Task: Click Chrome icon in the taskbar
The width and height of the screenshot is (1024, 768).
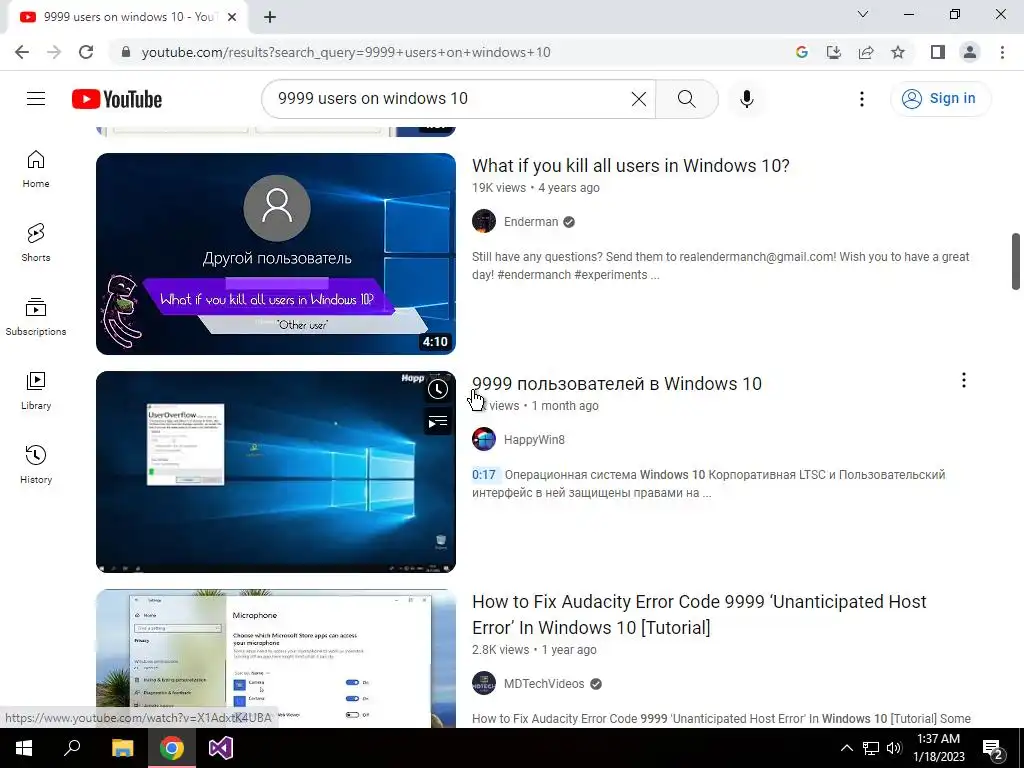Action: [x=172, y=748]
